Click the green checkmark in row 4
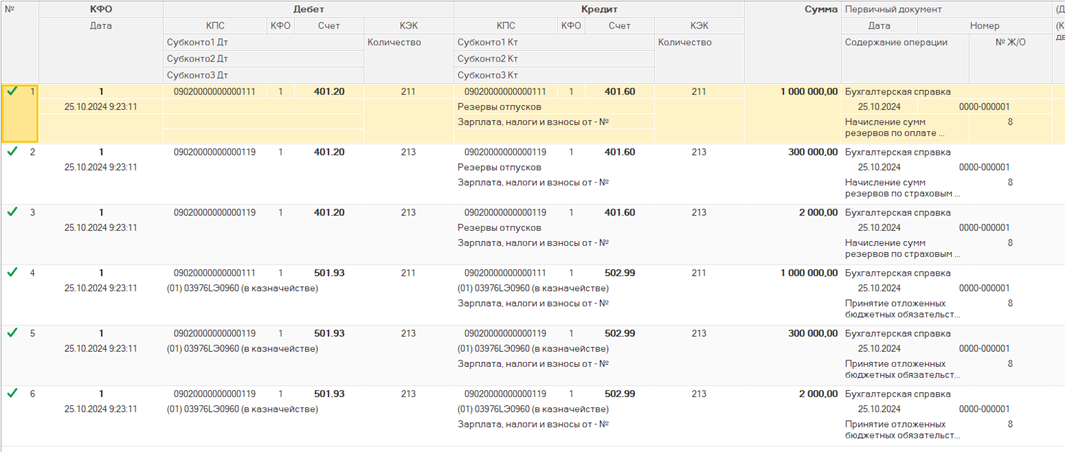The height and width of the screenshot is (452, 1065). pos(12,273)
